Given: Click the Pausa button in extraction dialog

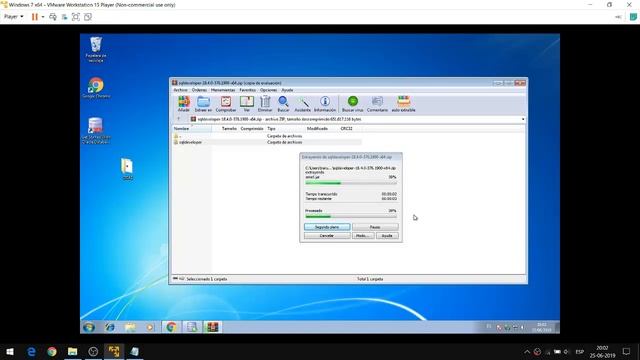Looking at the screenshot, I should tap(375, 227).
